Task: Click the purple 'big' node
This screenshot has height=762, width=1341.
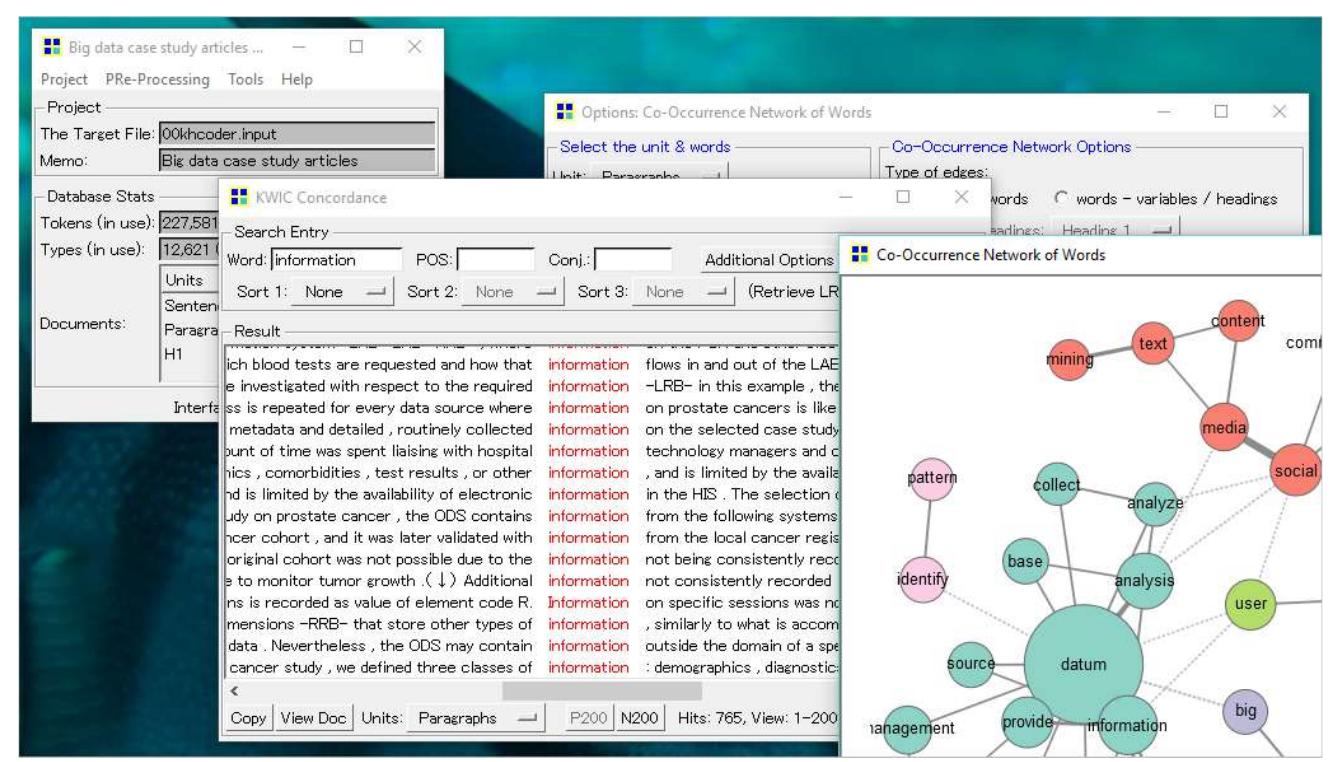Action: [x=1245, y=714]
